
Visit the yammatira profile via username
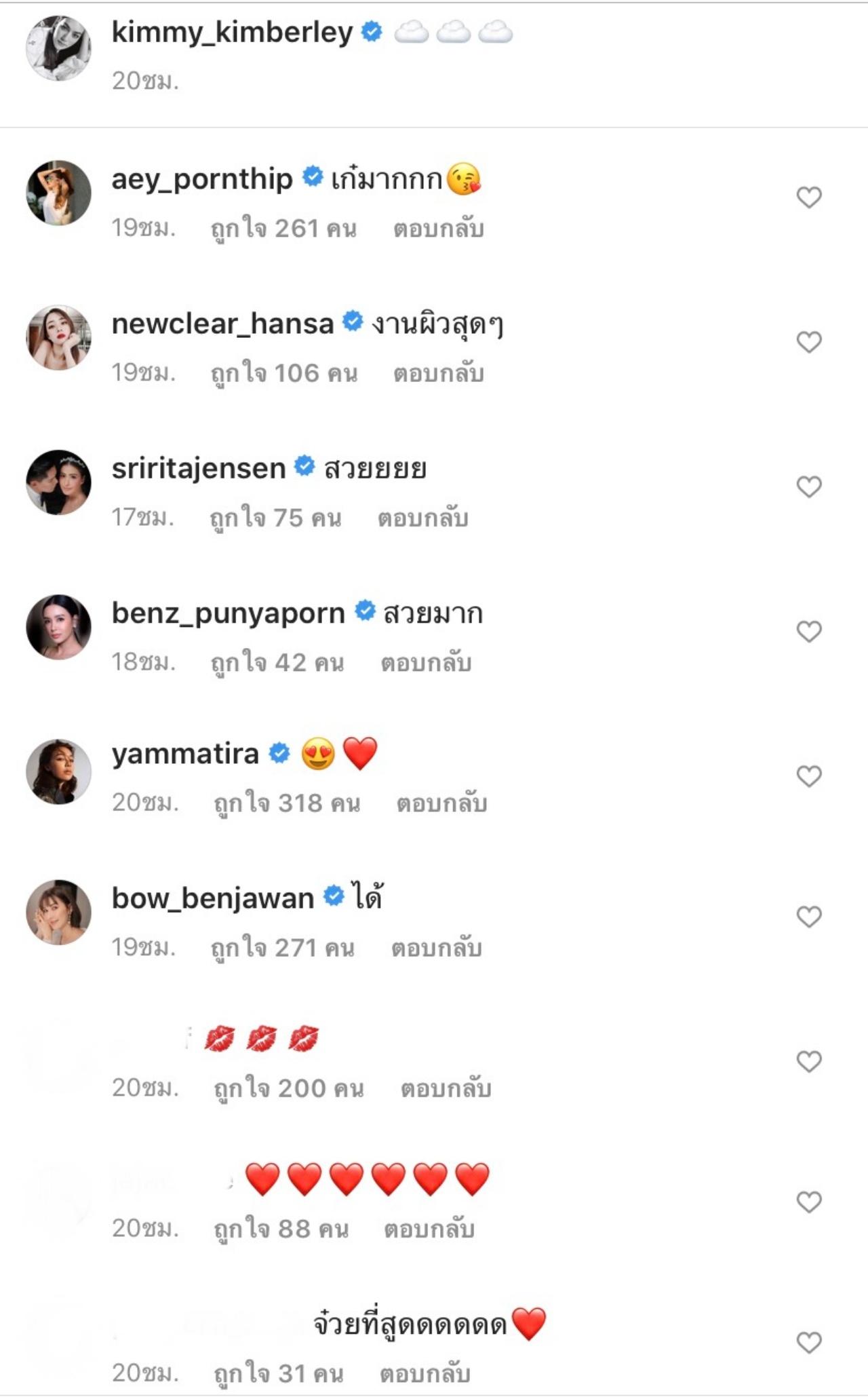pyautogui.click(x=185, y=754)
